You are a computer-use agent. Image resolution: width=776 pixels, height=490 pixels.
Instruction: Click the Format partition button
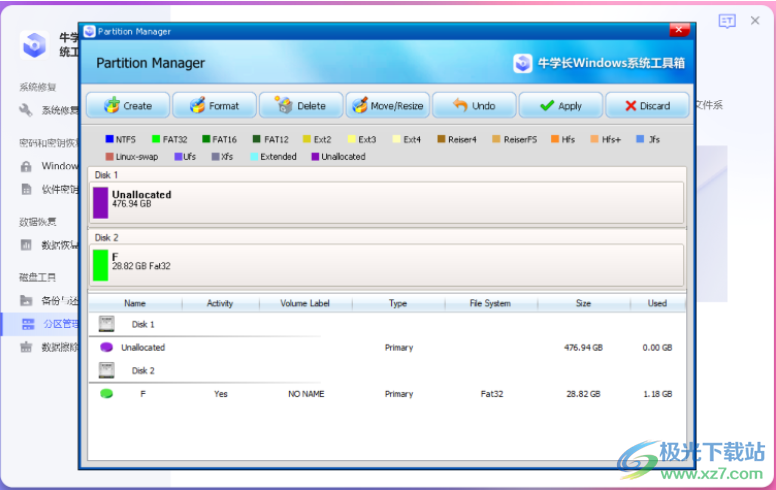(x=214, y=105)
